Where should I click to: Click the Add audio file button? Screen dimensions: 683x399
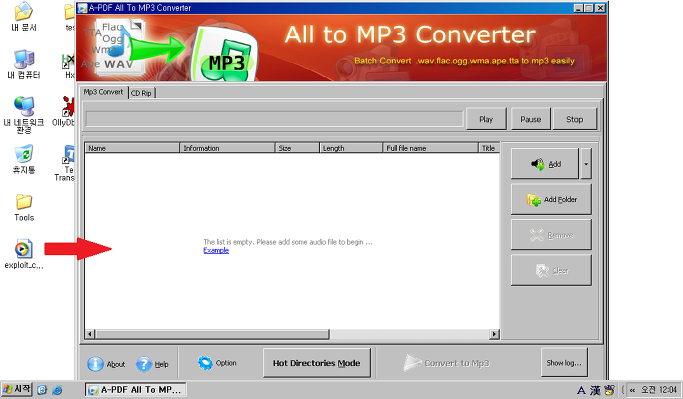544,164
